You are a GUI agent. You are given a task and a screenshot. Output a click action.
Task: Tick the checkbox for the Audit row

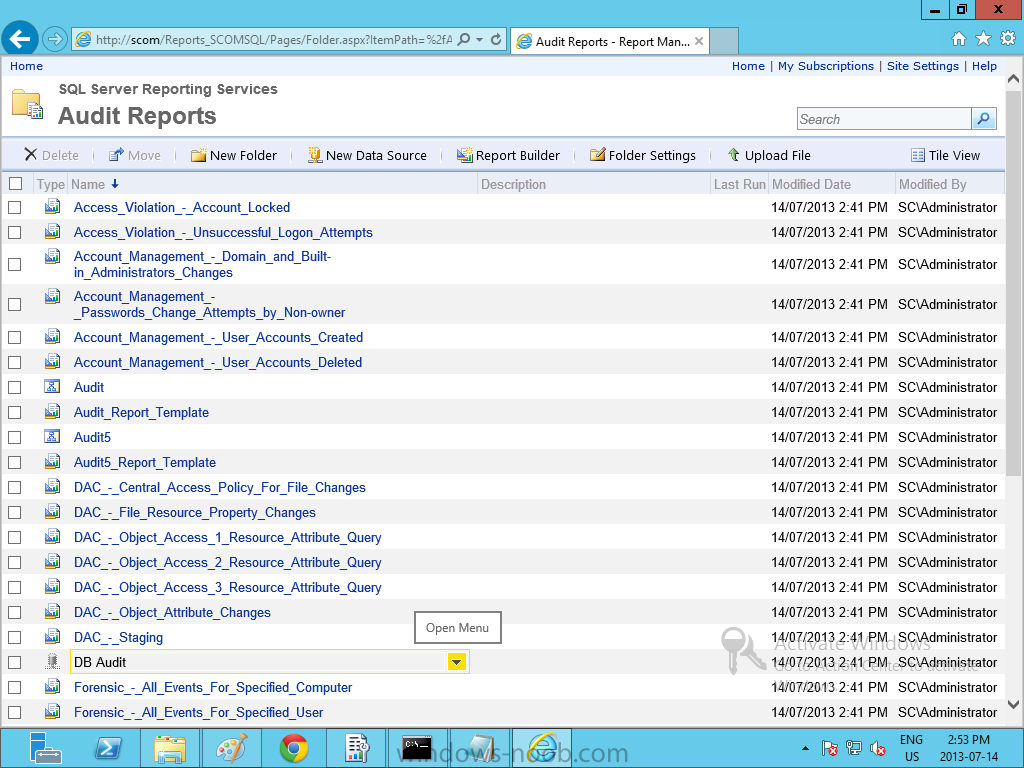(14, 387)
